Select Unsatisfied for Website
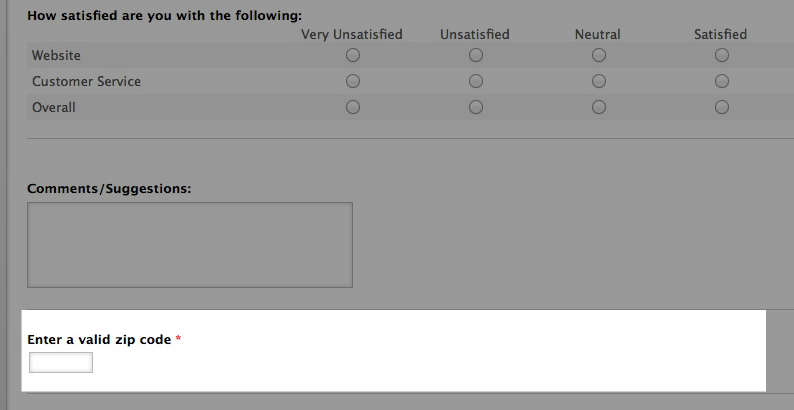This screenshot has height=410, width=794. [x=475, y=55]
